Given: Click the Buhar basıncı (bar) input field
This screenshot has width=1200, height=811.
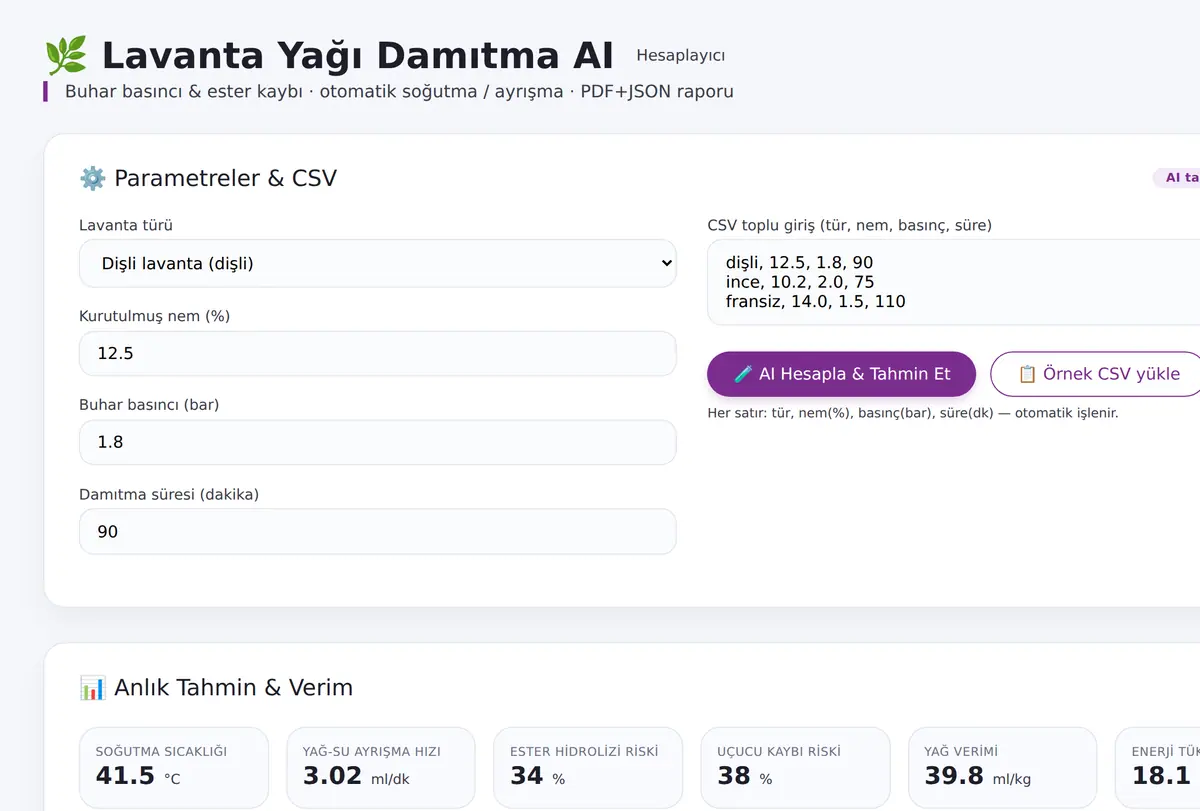Looking at the screenshot, I should (378, 442).
